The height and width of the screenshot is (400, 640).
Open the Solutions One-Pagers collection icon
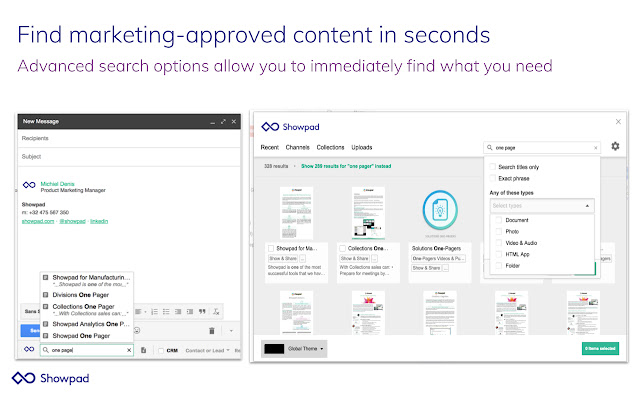point(440,211)
